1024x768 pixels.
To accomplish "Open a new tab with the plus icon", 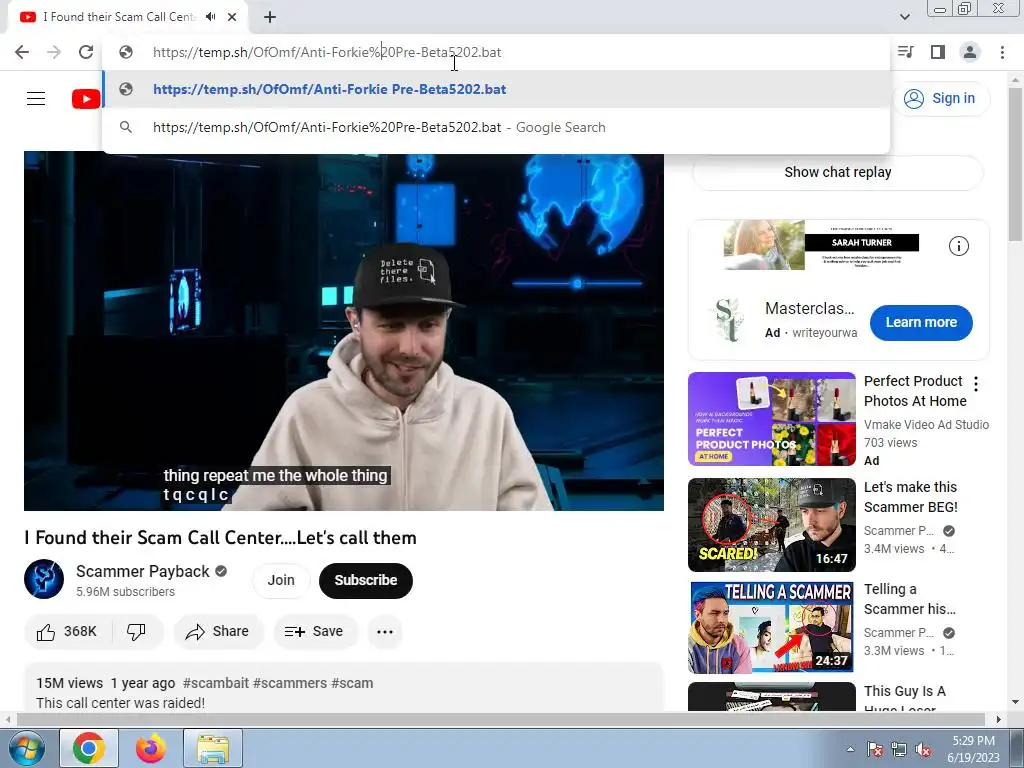I will [x=270, y=17].
